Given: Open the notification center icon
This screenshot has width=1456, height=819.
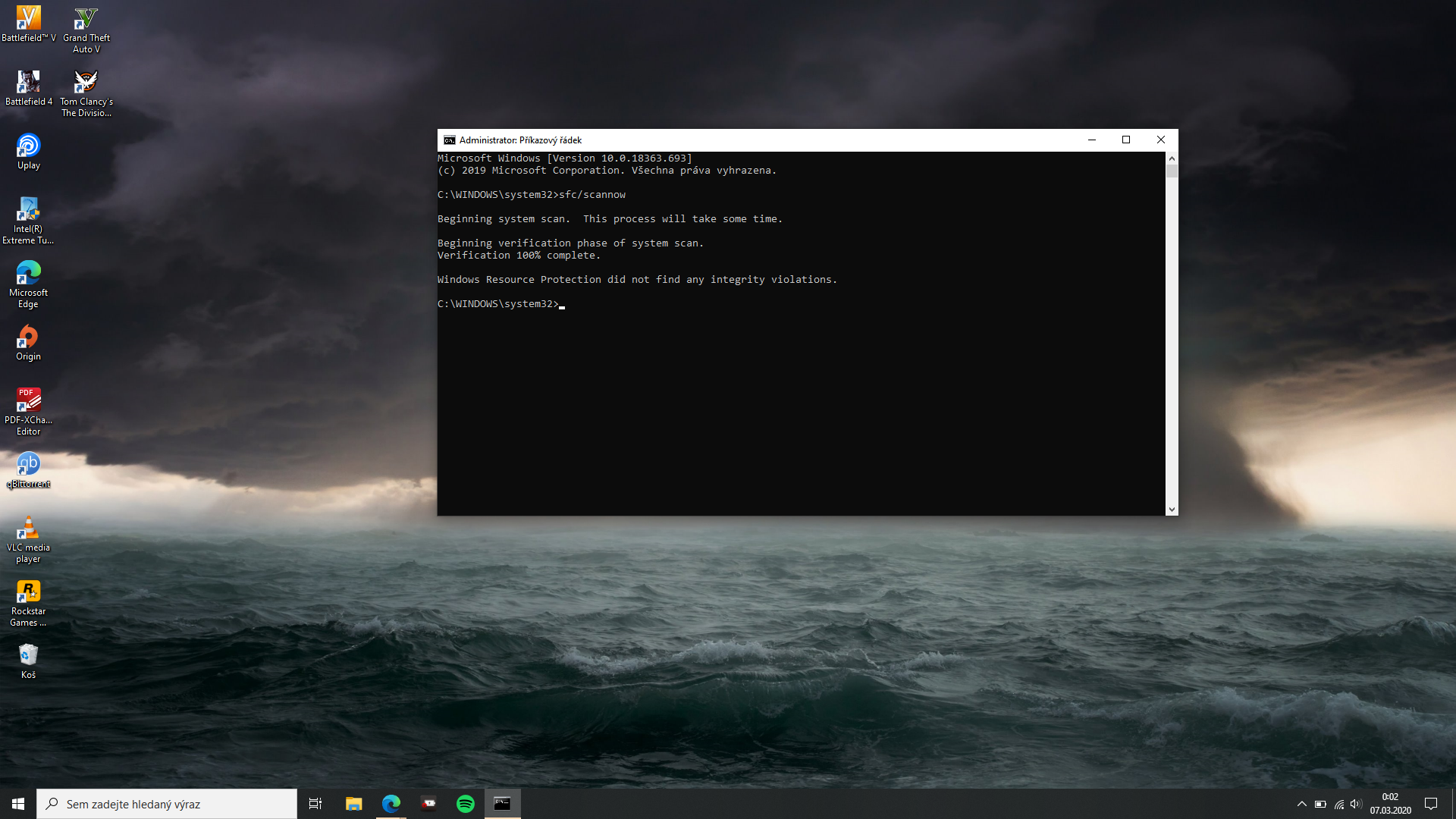Looking at the screenshot, I should click(1431, 804).
